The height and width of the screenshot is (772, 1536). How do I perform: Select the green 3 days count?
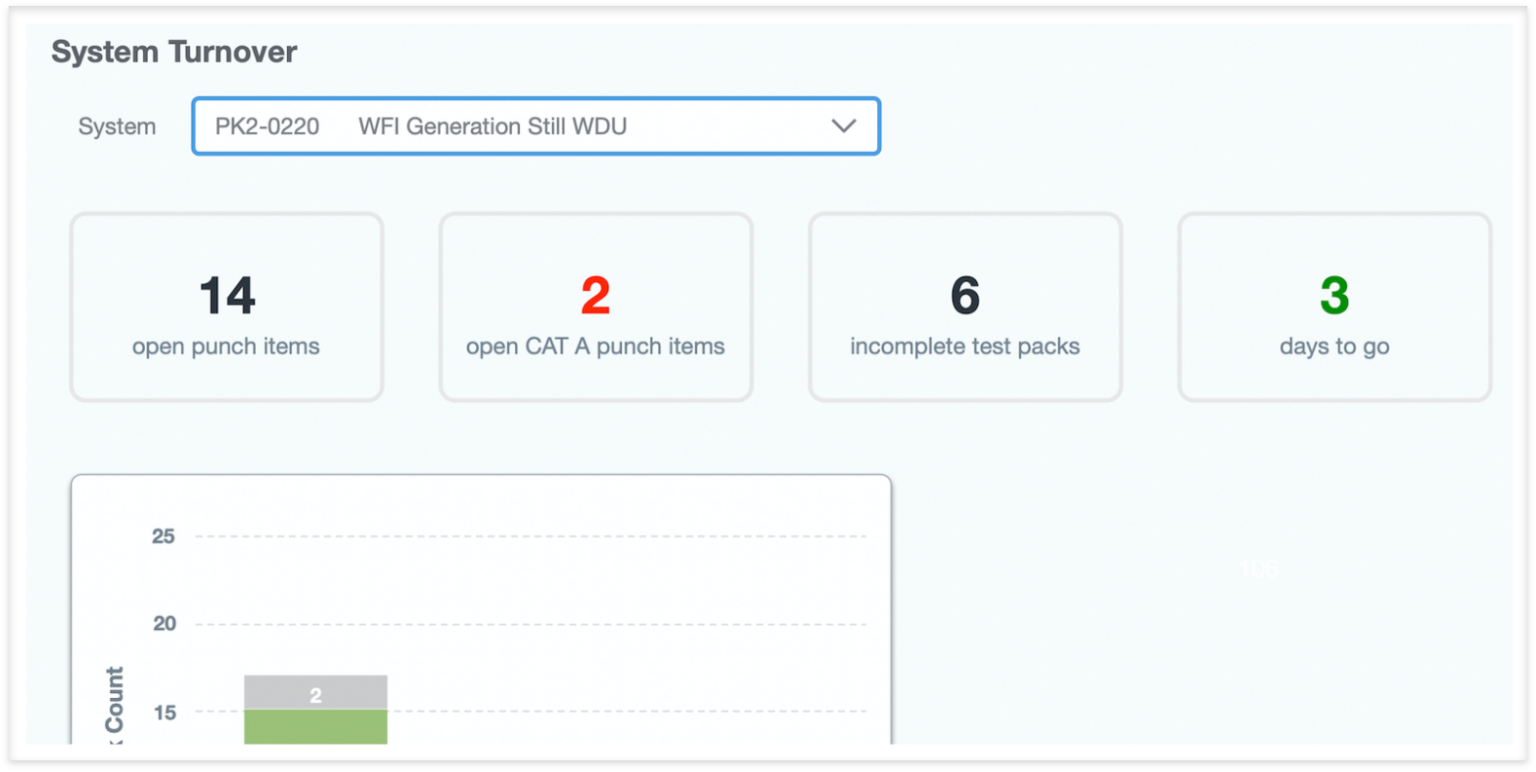click(1334, 296)
